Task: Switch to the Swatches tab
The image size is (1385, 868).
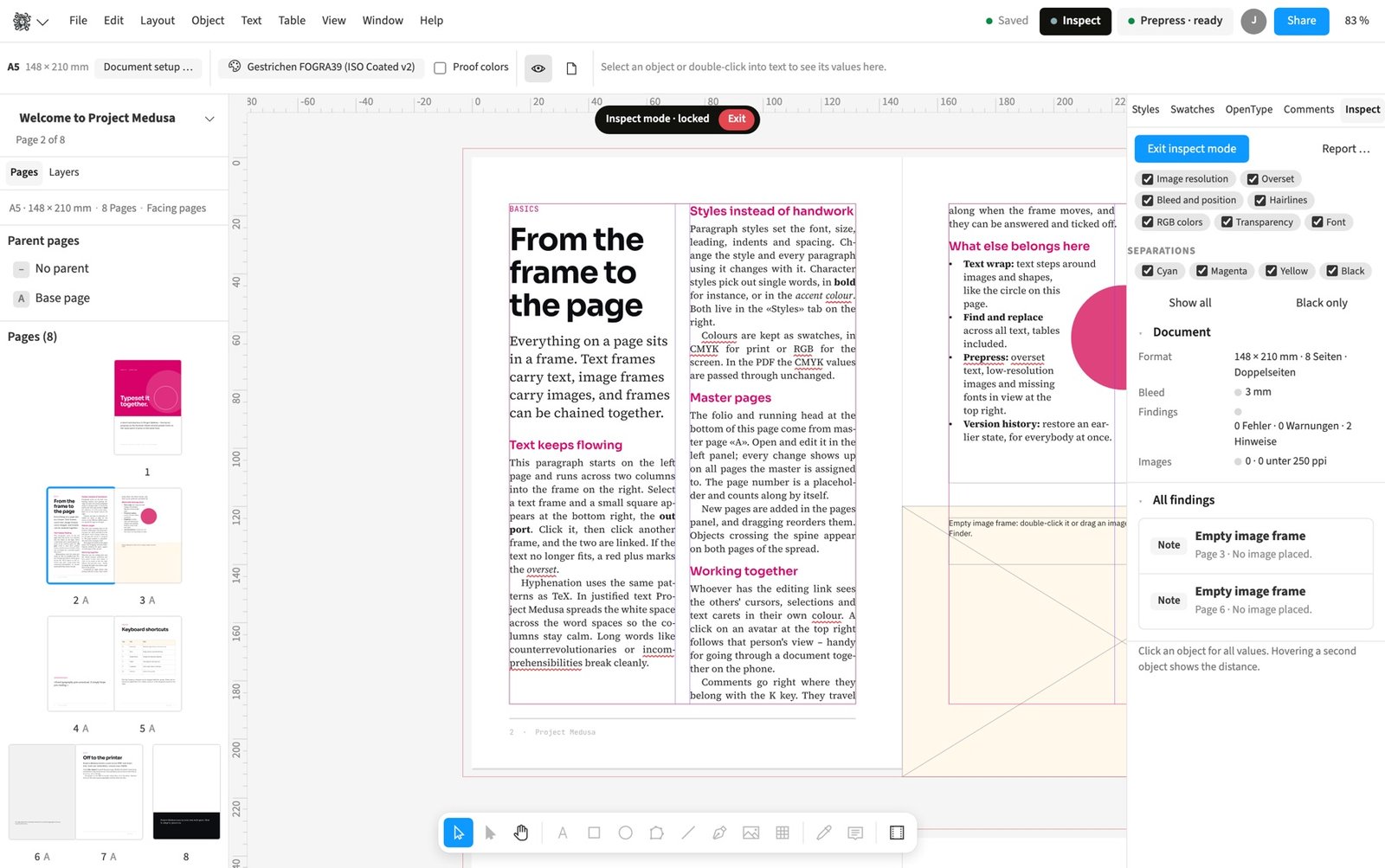Action: point(1192,110)
